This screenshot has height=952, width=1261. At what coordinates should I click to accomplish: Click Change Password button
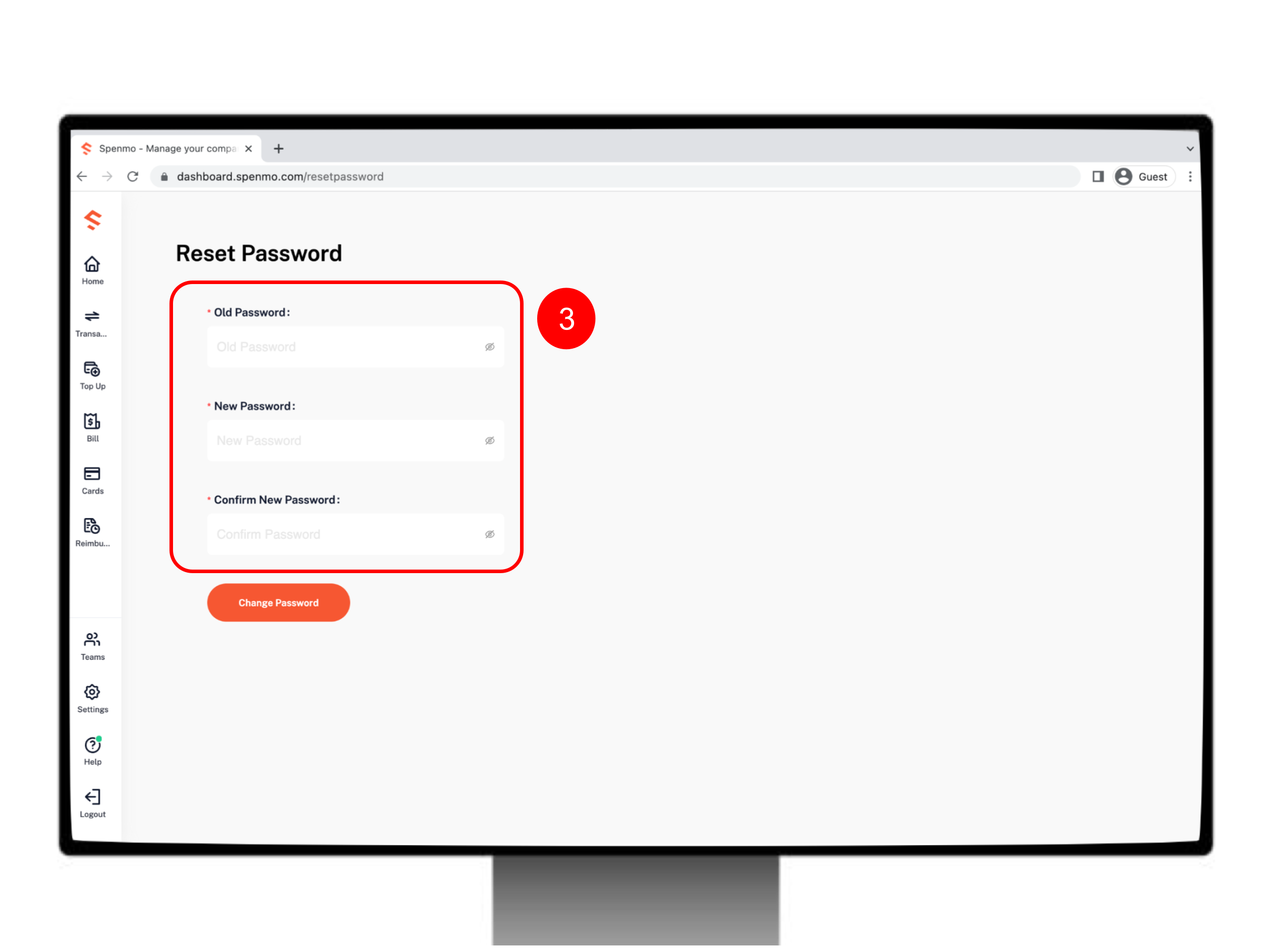point(278,602)
